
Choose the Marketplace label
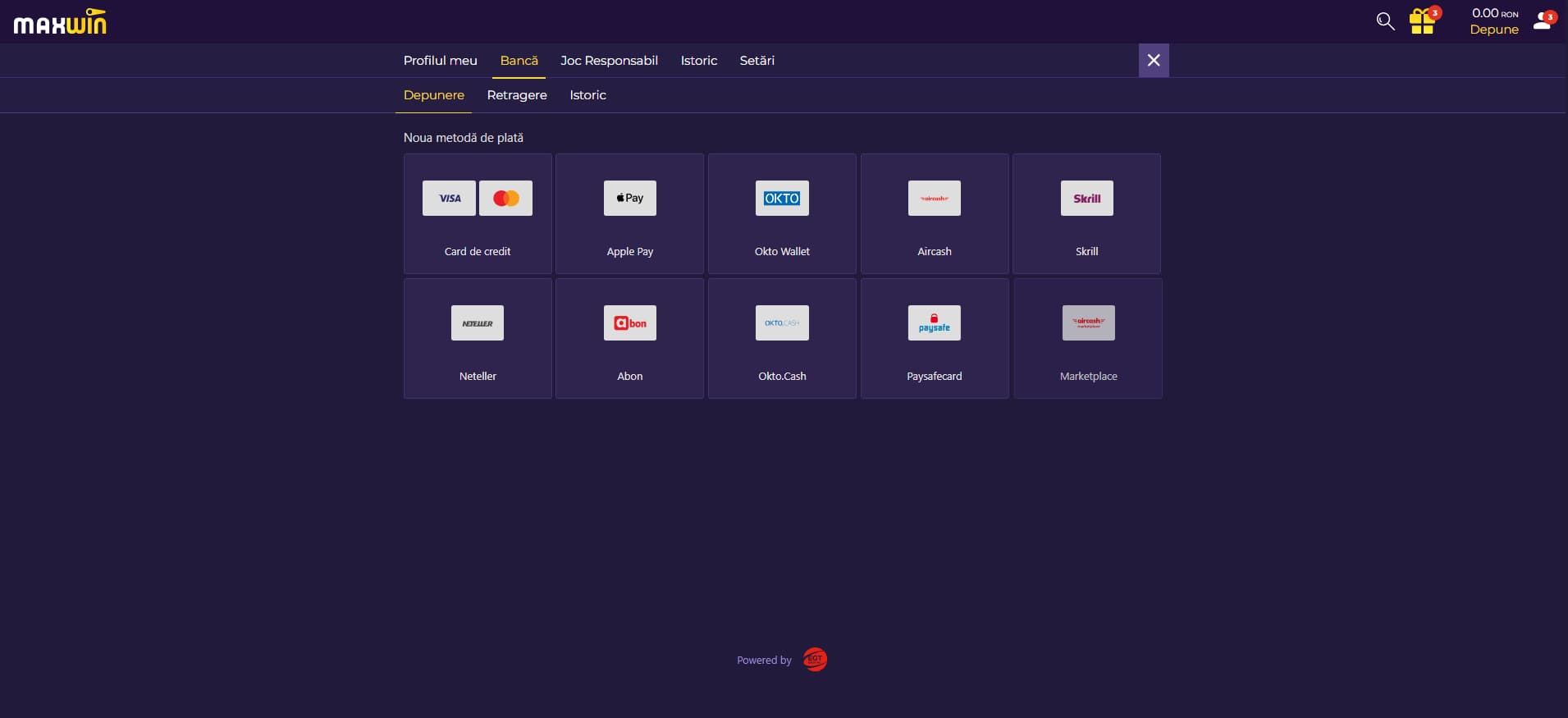pos(1089,376)
